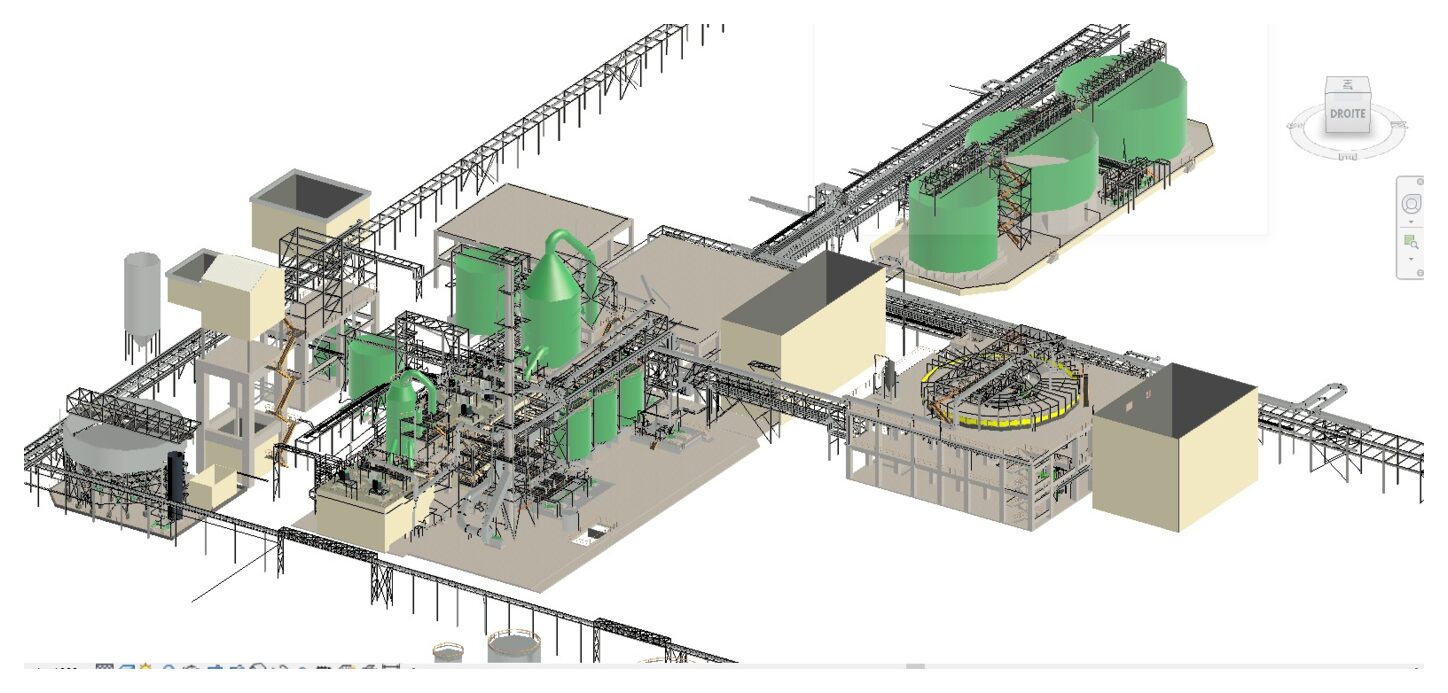Click the bottom compass label under the ViewCube

pos(1348,156)
